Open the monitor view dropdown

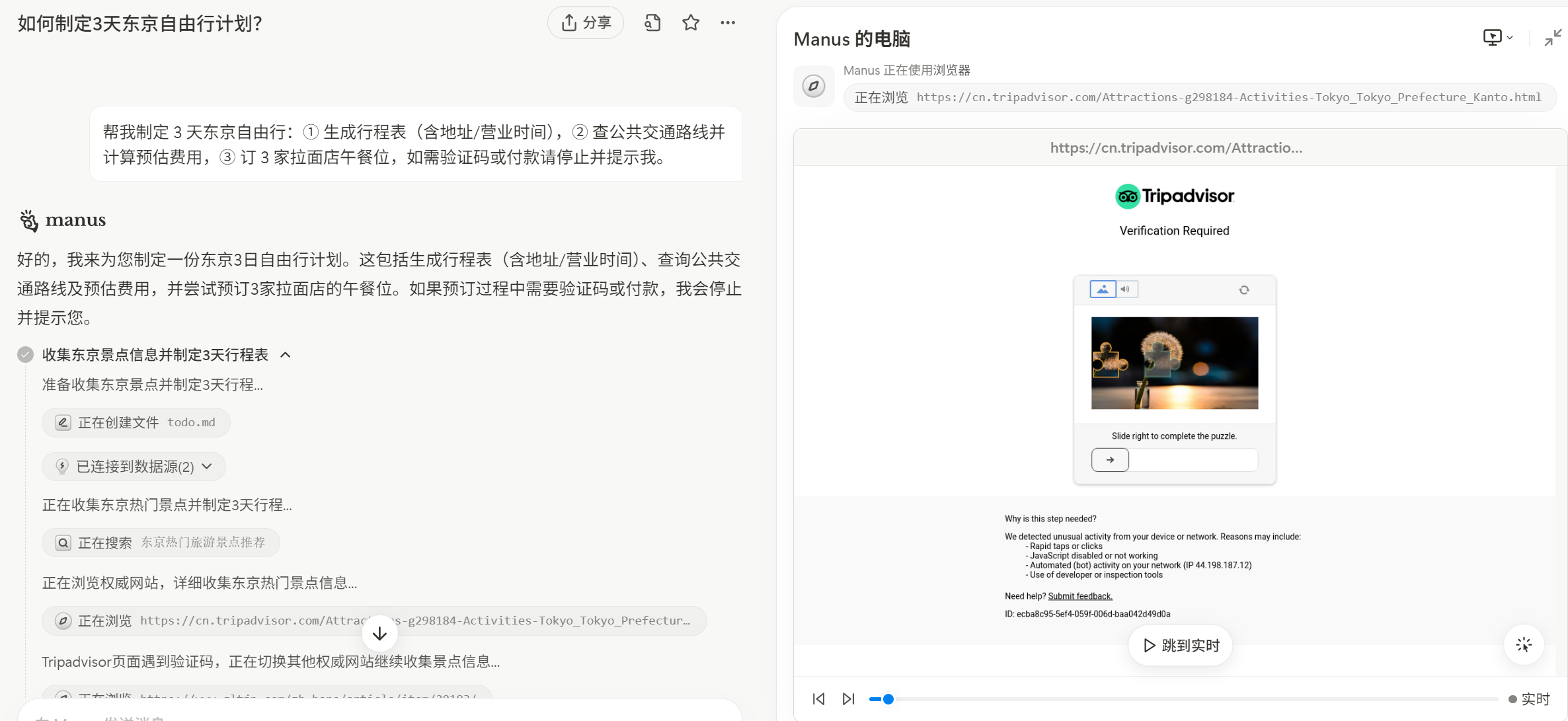point(1497,38)
